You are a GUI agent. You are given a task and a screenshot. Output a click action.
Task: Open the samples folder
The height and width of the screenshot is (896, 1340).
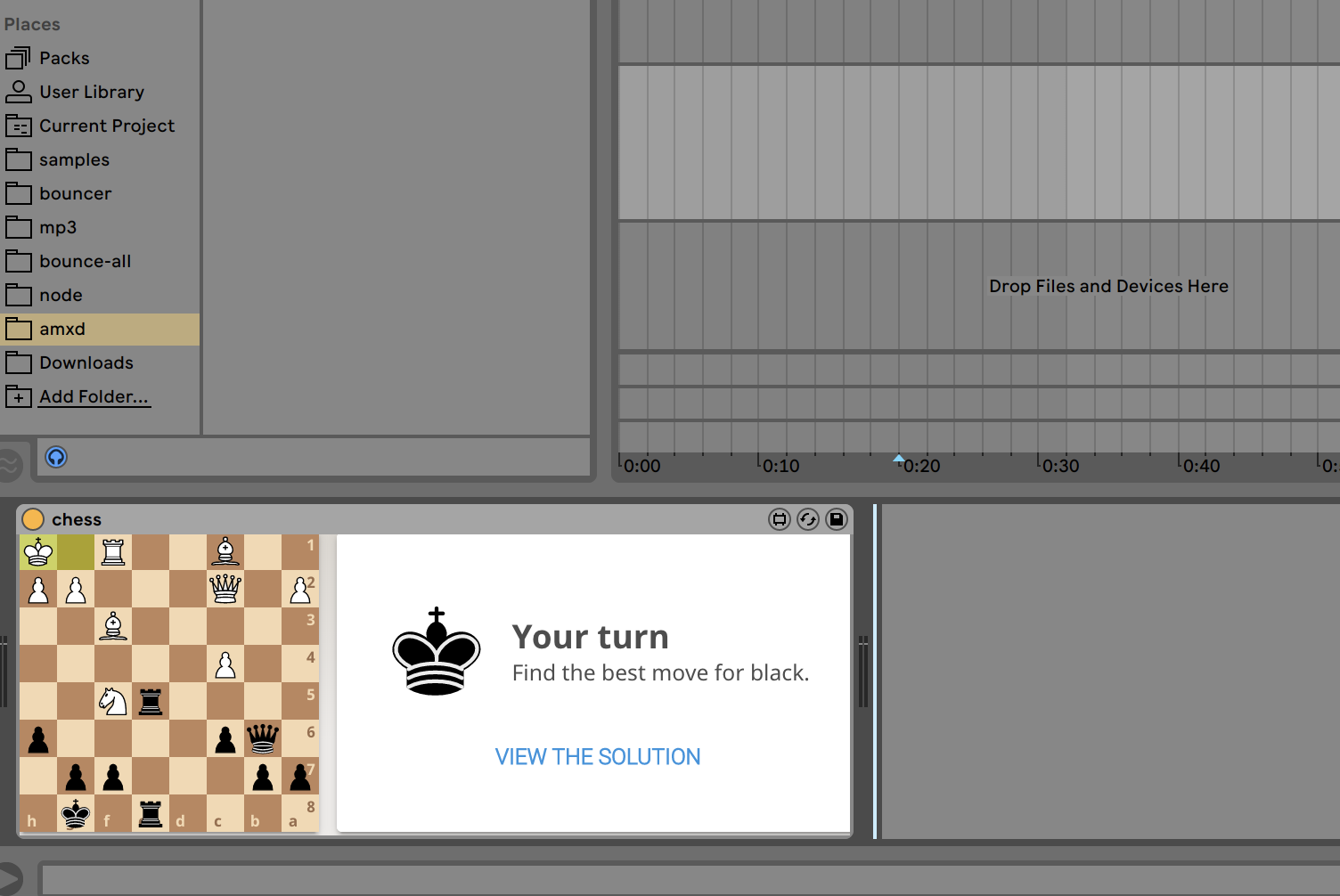coord(74,159)
